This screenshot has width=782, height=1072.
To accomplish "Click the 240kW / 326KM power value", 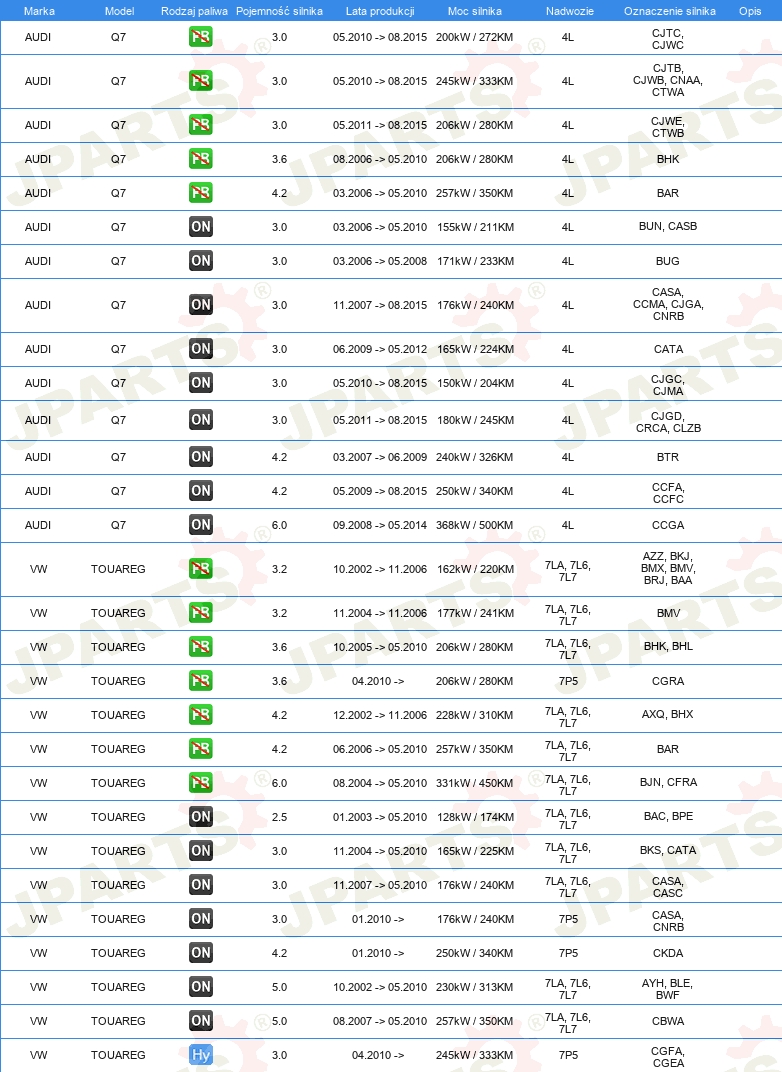I will point(474,457).
